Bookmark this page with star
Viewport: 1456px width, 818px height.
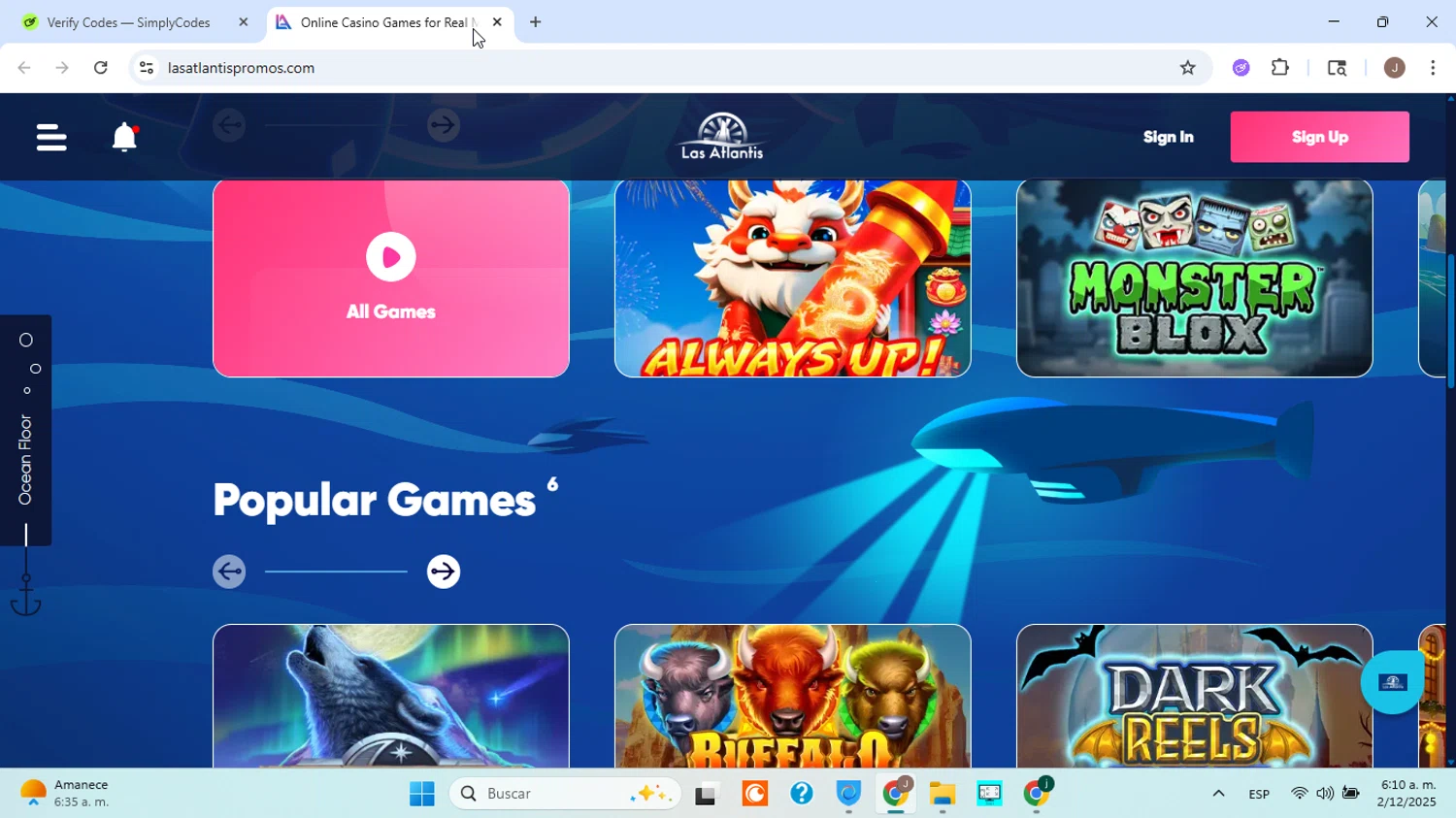[x=1187, y=68]
